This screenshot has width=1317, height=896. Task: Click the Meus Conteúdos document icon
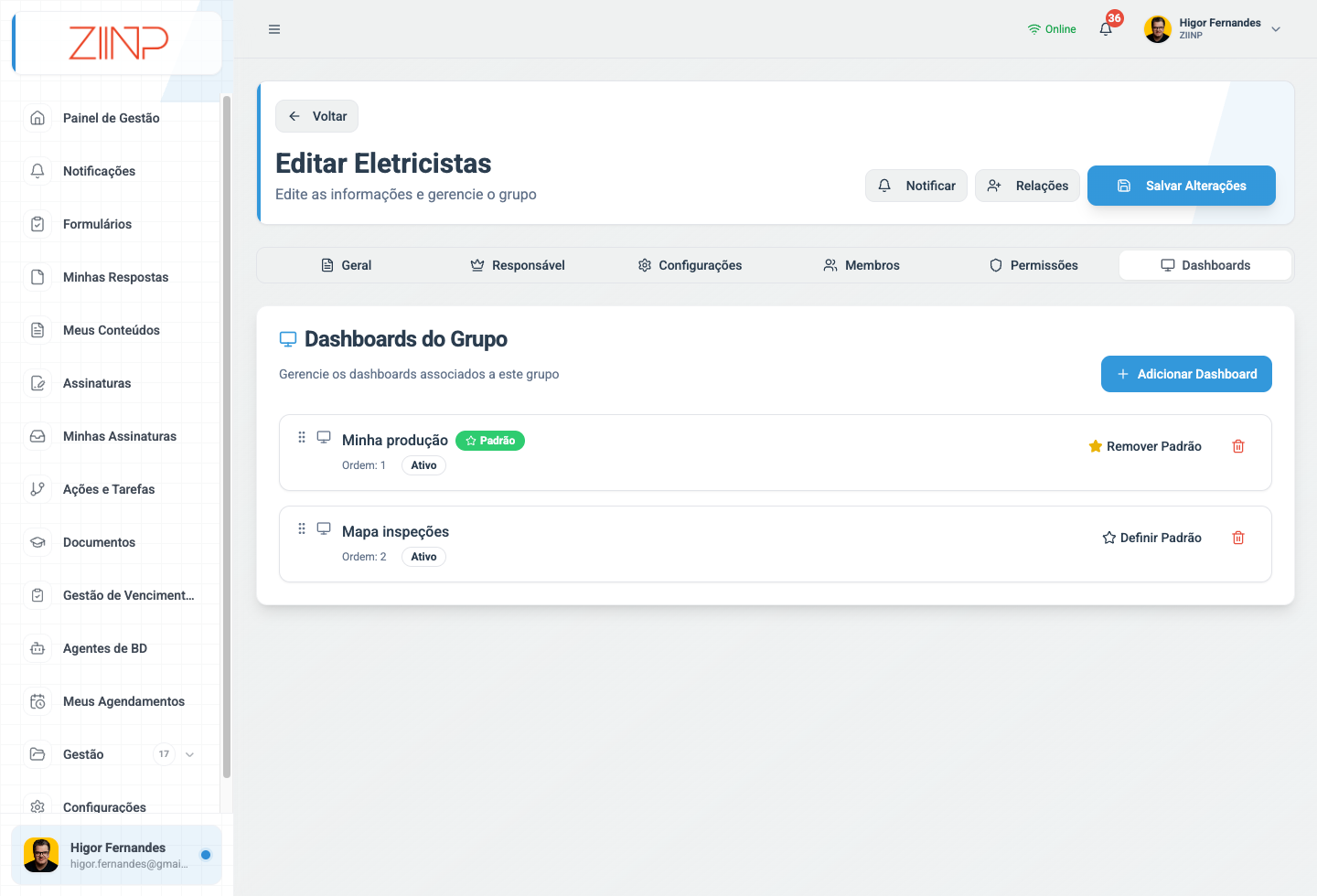pos(37,330)
